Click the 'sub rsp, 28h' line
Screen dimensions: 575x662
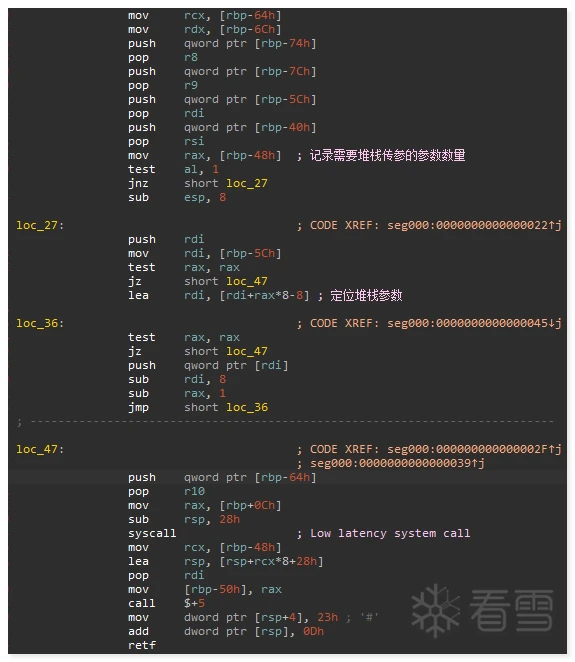184,519
